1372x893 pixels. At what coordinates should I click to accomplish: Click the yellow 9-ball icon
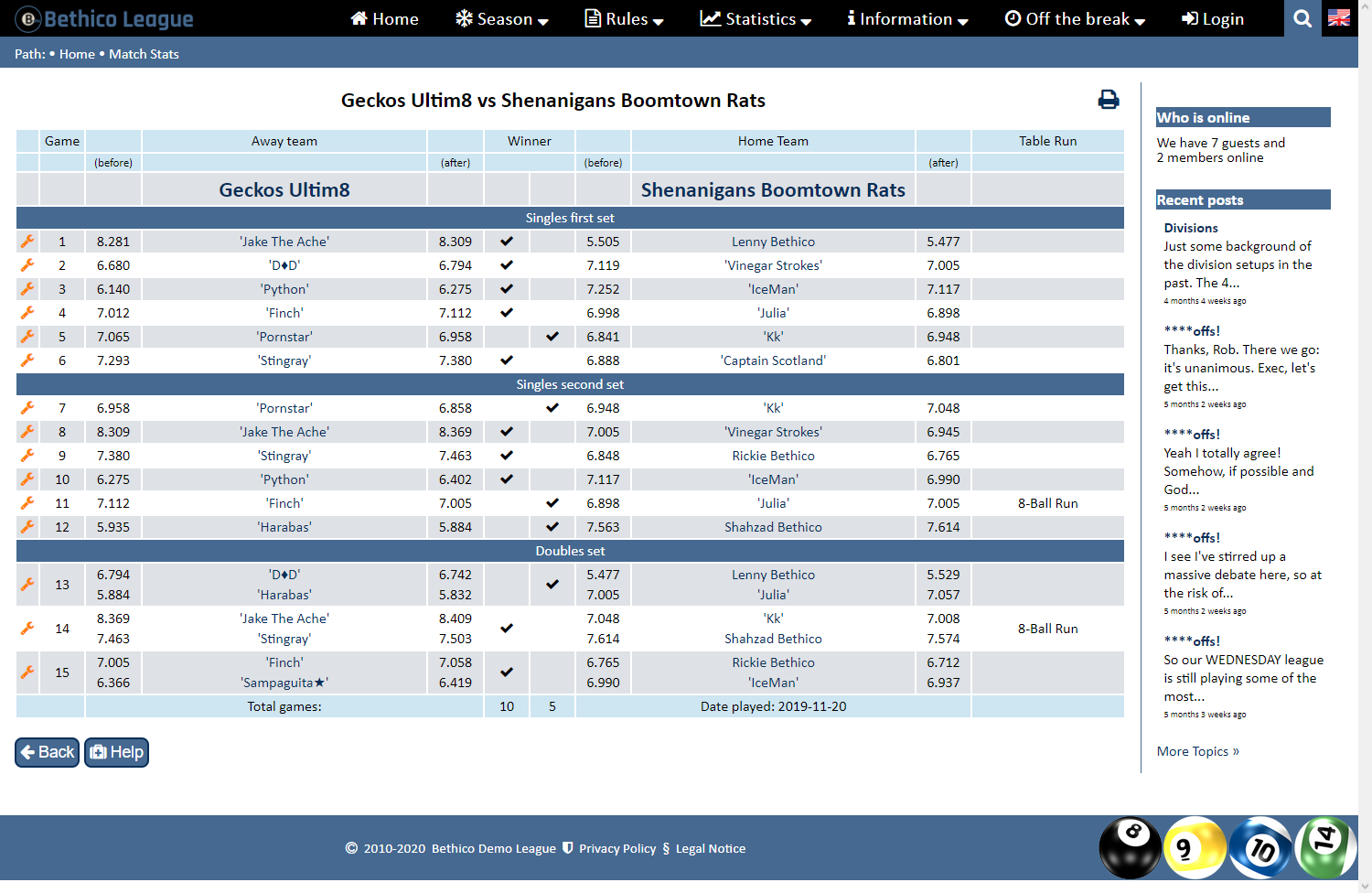click(1194, 847)
